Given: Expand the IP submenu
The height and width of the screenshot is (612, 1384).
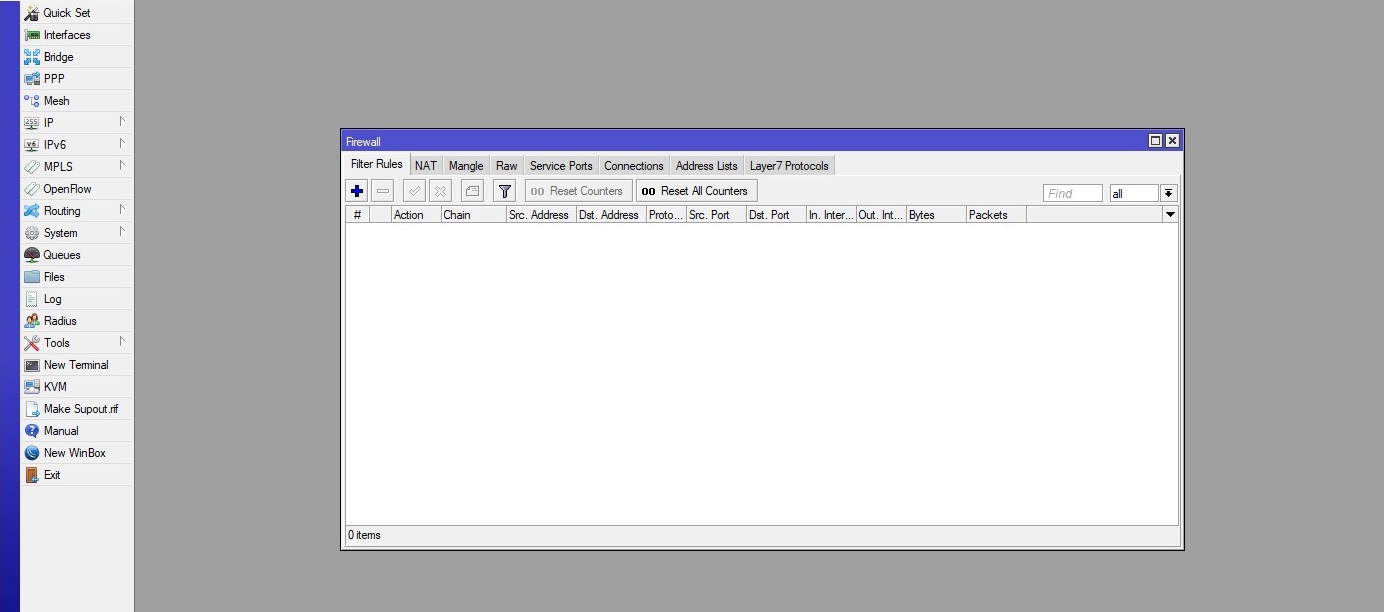Looking at the screenshot, I should coord(49,123).
